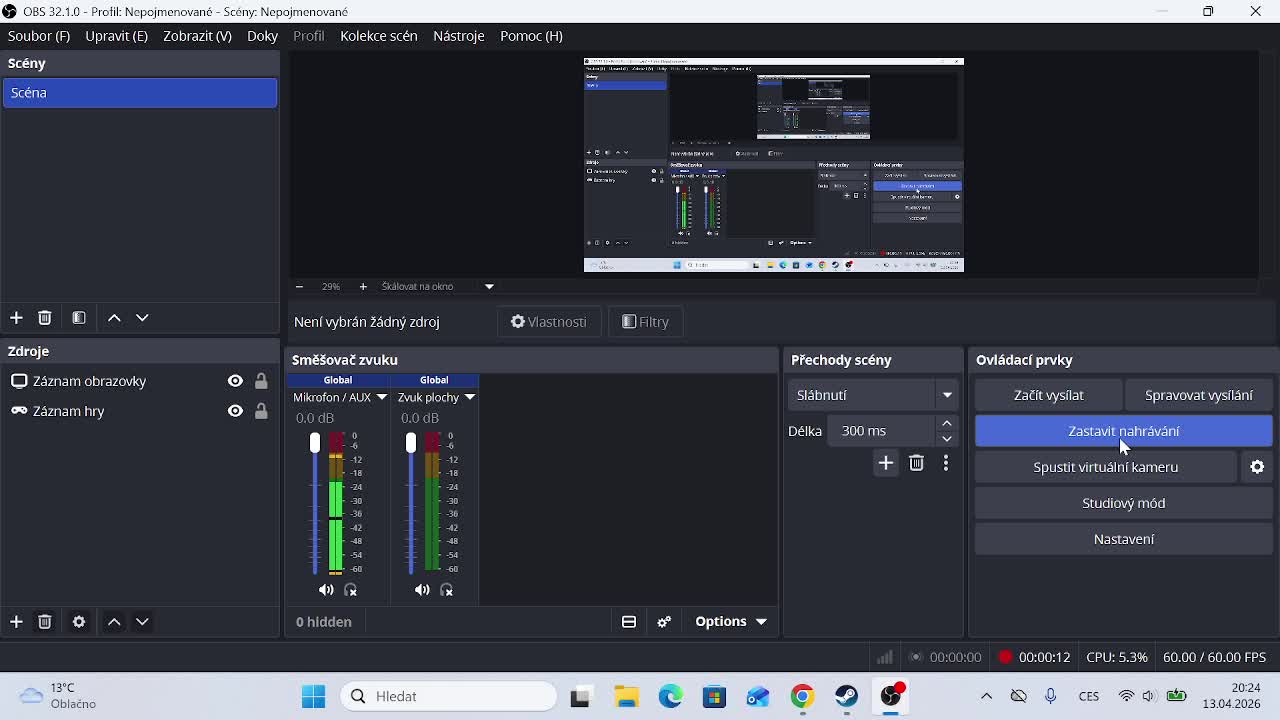Open the Options dropdown in the audio mixer
This screenshot has height=720, width=1280.
tap(731, 622)
